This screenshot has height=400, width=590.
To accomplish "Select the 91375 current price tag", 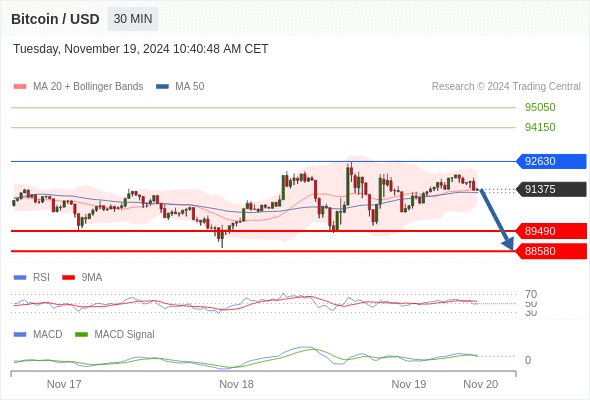I will click(x=551, y=189).
